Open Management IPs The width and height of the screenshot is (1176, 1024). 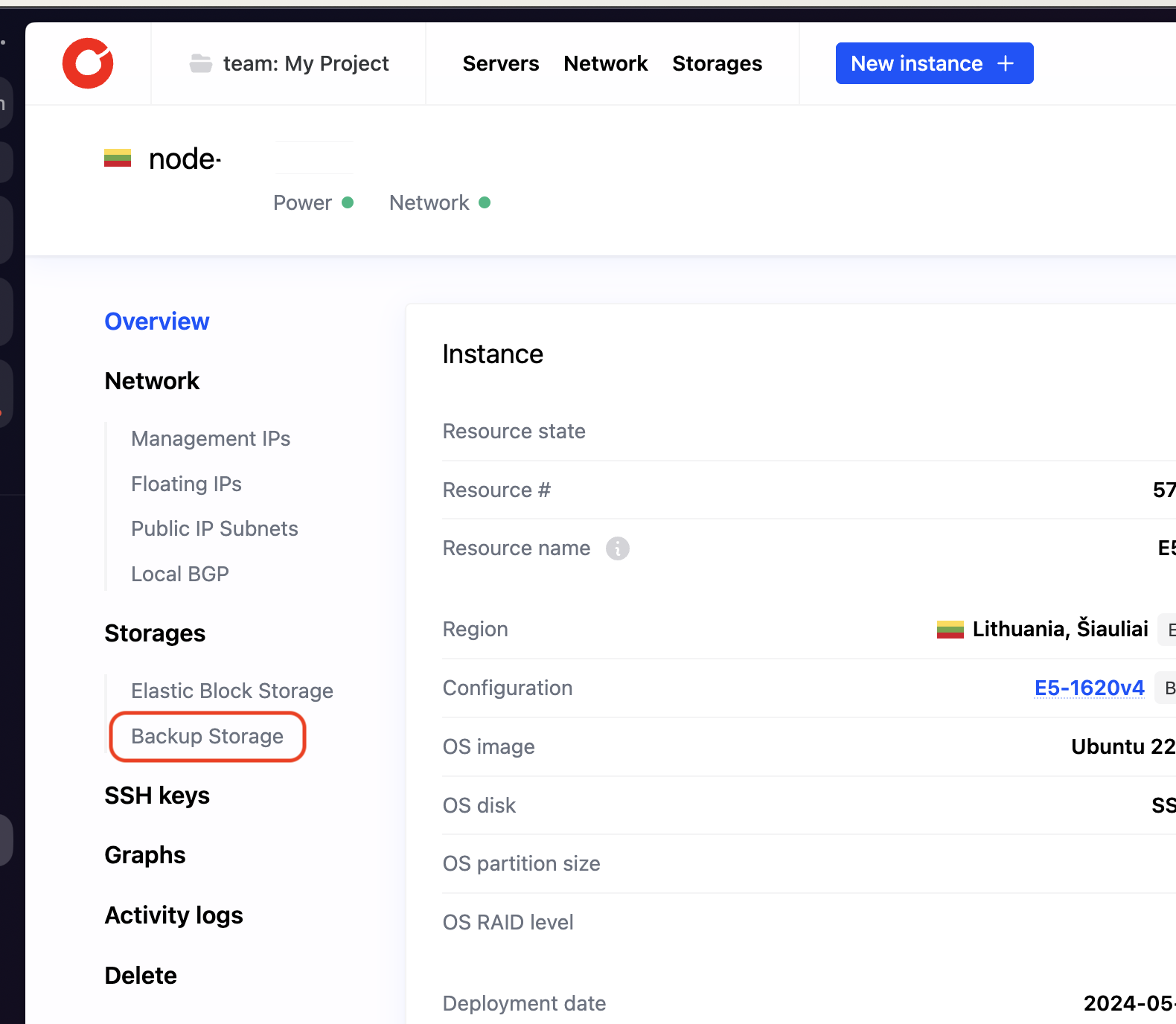tap(211, 439)
